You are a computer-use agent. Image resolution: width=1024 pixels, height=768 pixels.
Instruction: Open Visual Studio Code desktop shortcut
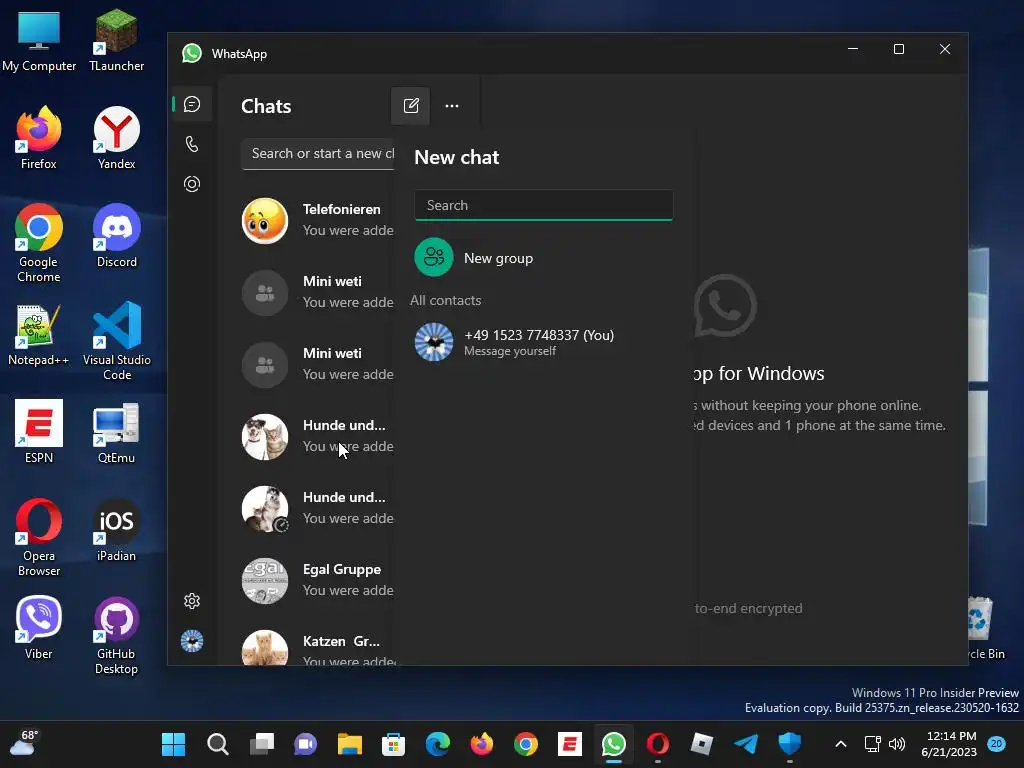click(116, 341)
